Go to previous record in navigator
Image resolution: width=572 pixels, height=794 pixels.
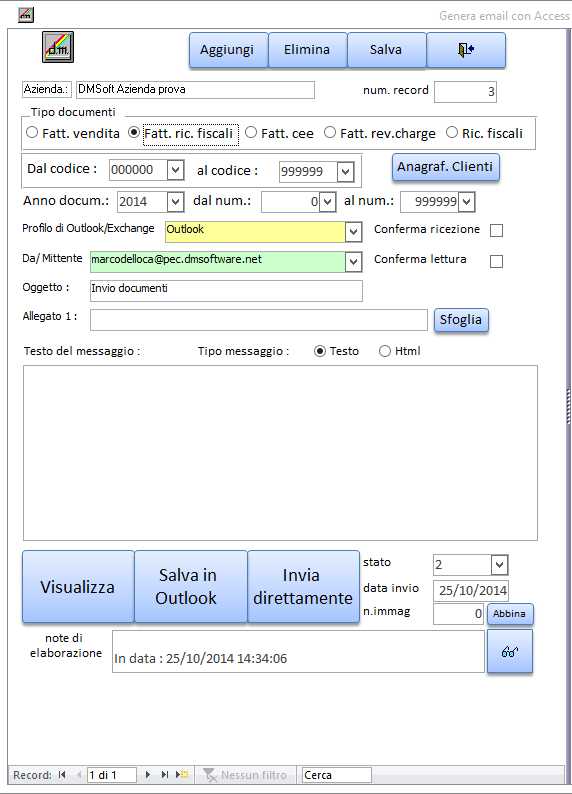click(78, 775)
